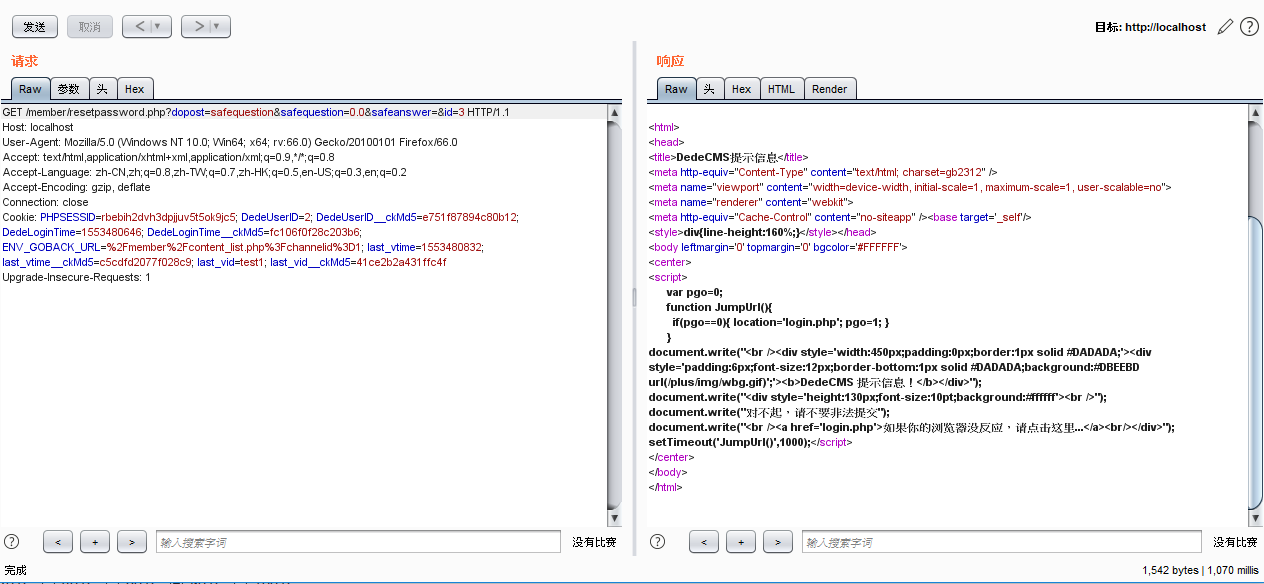Click request search next match button
This screenshot has height=584, width=1264.
[x=132, y=542]
